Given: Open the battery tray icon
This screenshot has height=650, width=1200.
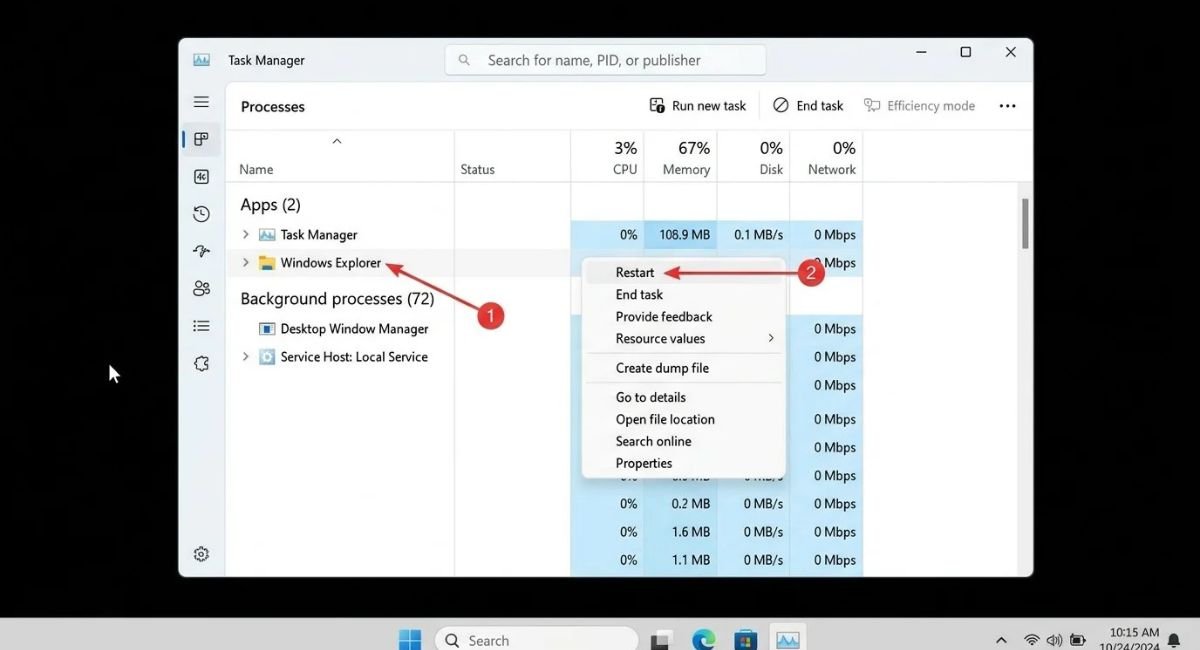Looking at the screenshot, I should [x=1078, y=640].
